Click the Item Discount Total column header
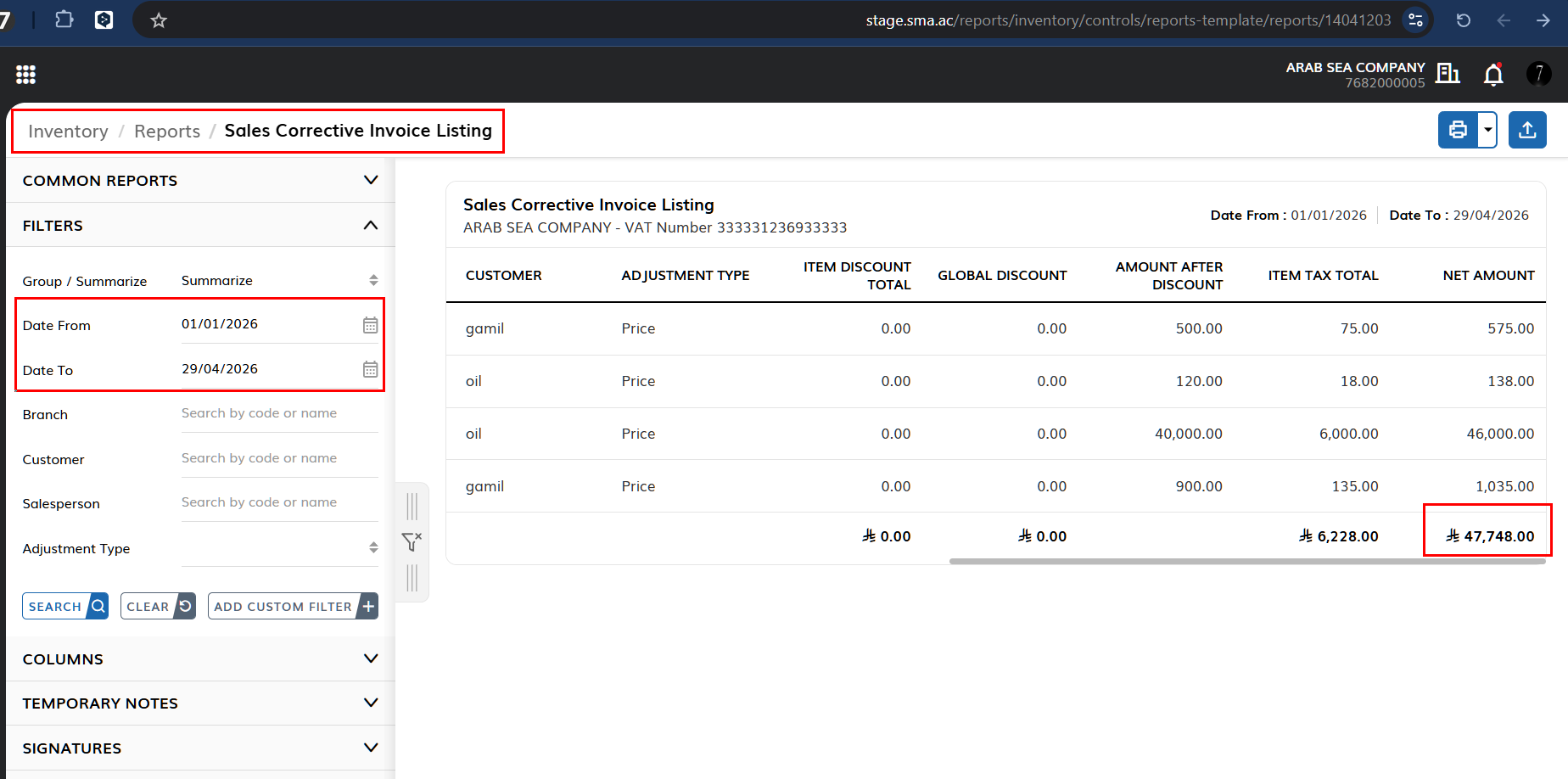 point(857,276)
